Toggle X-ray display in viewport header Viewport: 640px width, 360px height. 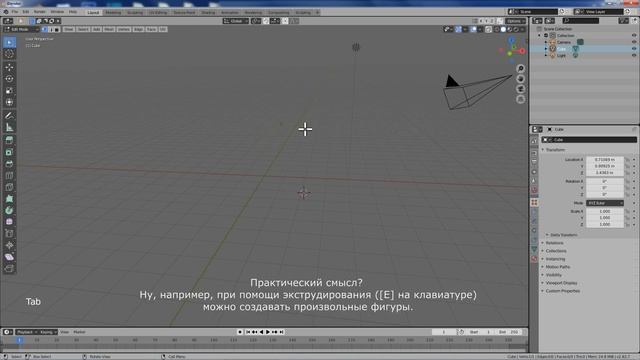pos(488,29)
